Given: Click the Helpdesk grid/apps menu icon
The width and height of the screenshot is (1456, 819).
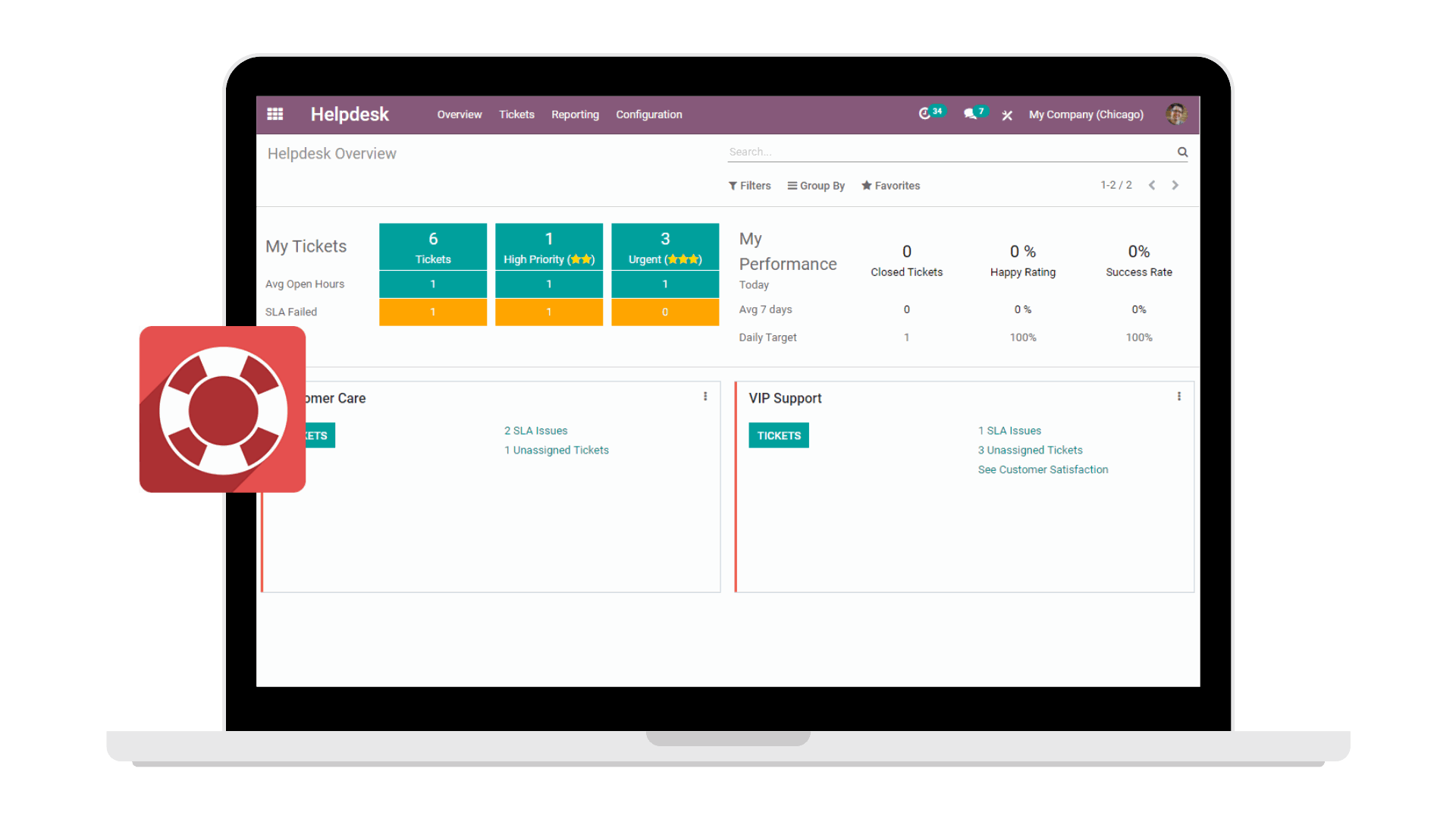Looking at the screenshot, I should tap(277, 114).
